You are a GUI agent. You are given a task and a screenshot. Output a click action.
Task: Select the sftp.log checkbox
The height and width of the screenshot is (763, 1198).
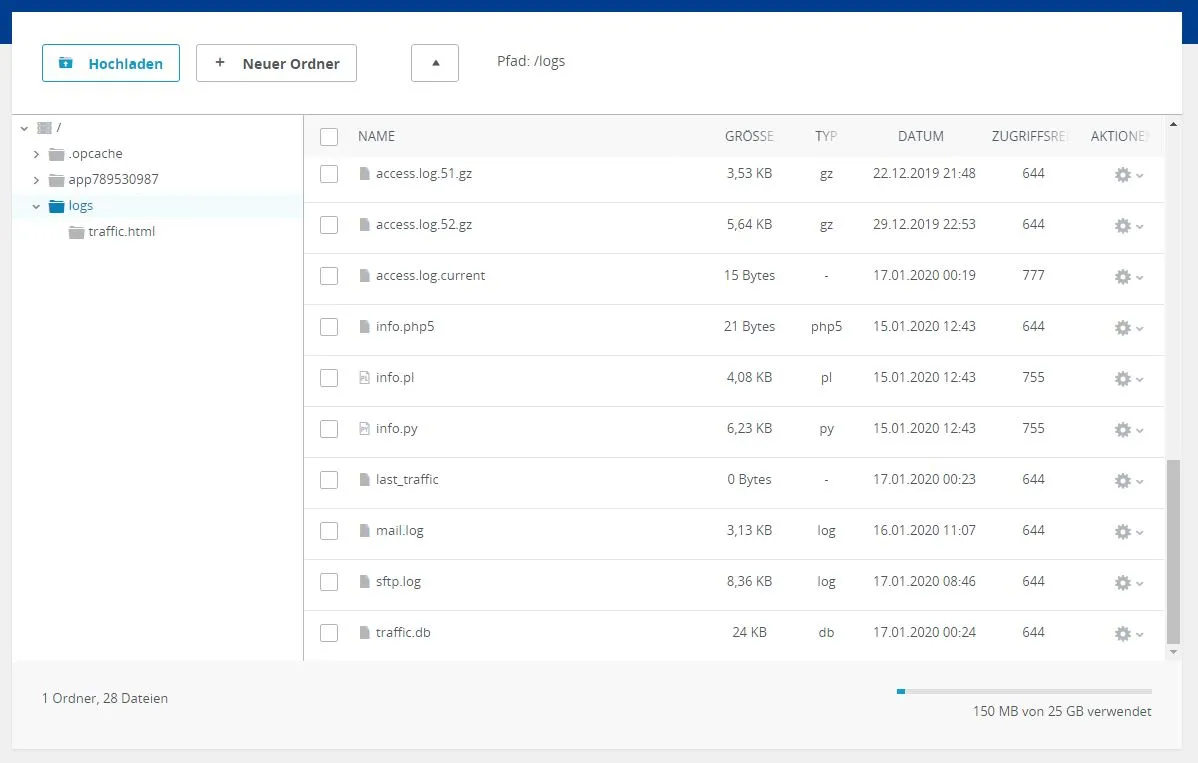329,582
